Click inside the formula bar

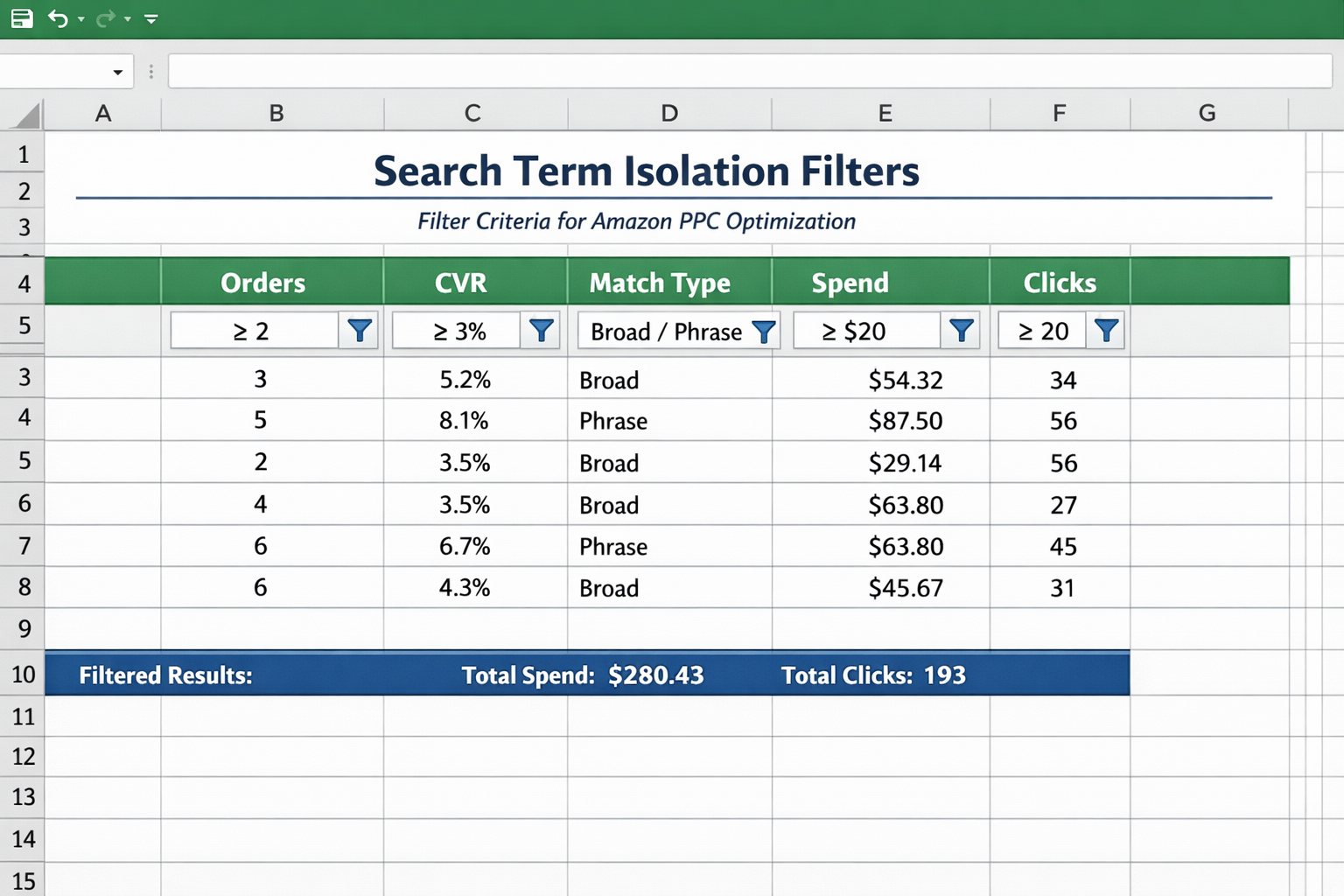[x=612, y=72]
